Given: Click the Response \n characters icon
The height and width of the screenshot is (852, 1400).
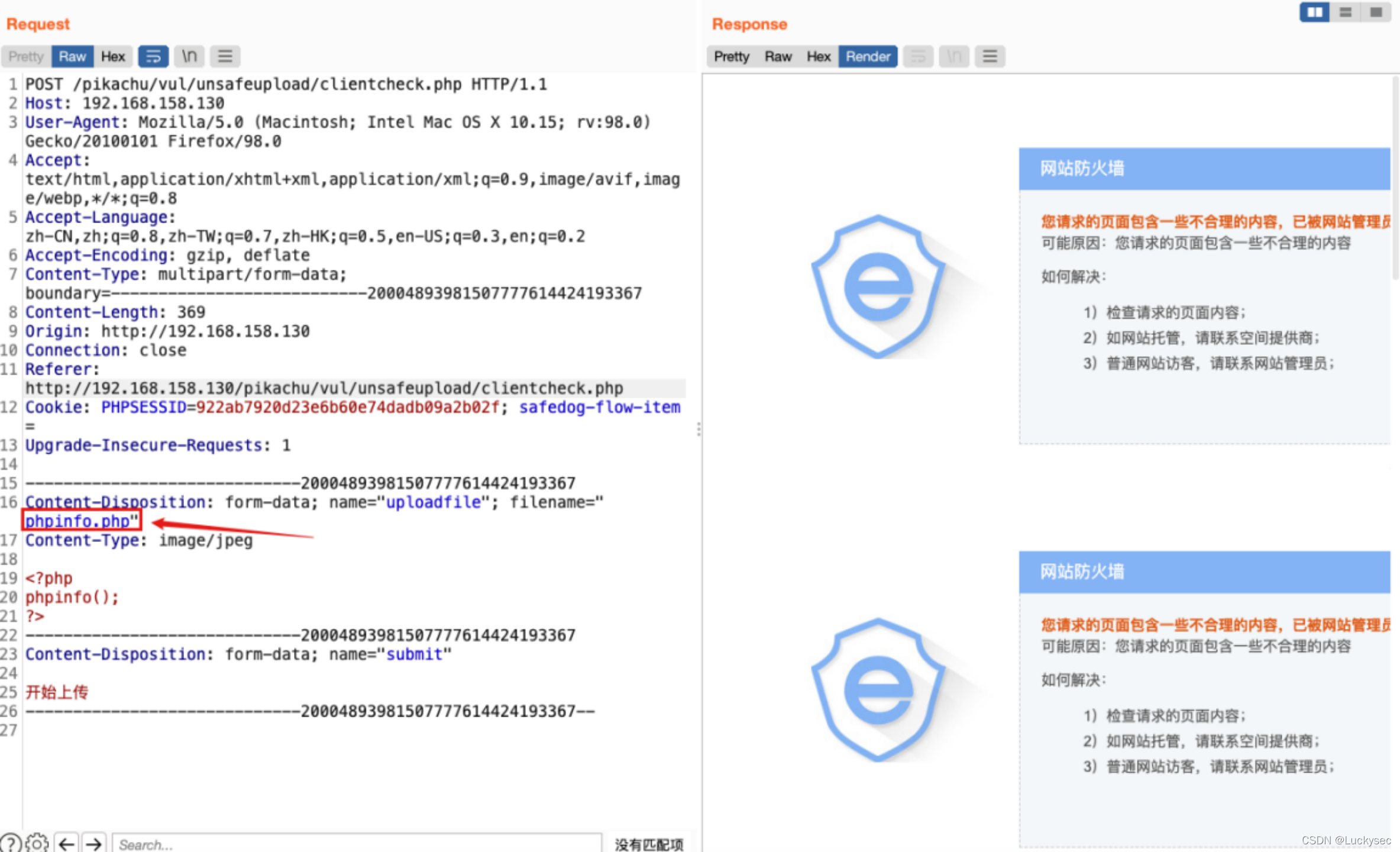Looking at the screenshot, I should pos(953,56).
